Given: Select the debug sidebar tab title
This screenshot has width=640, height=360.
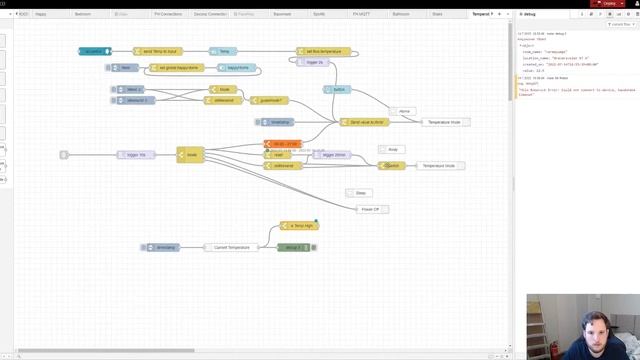Looking at the screenshot, I should click(x=529, y=14).
